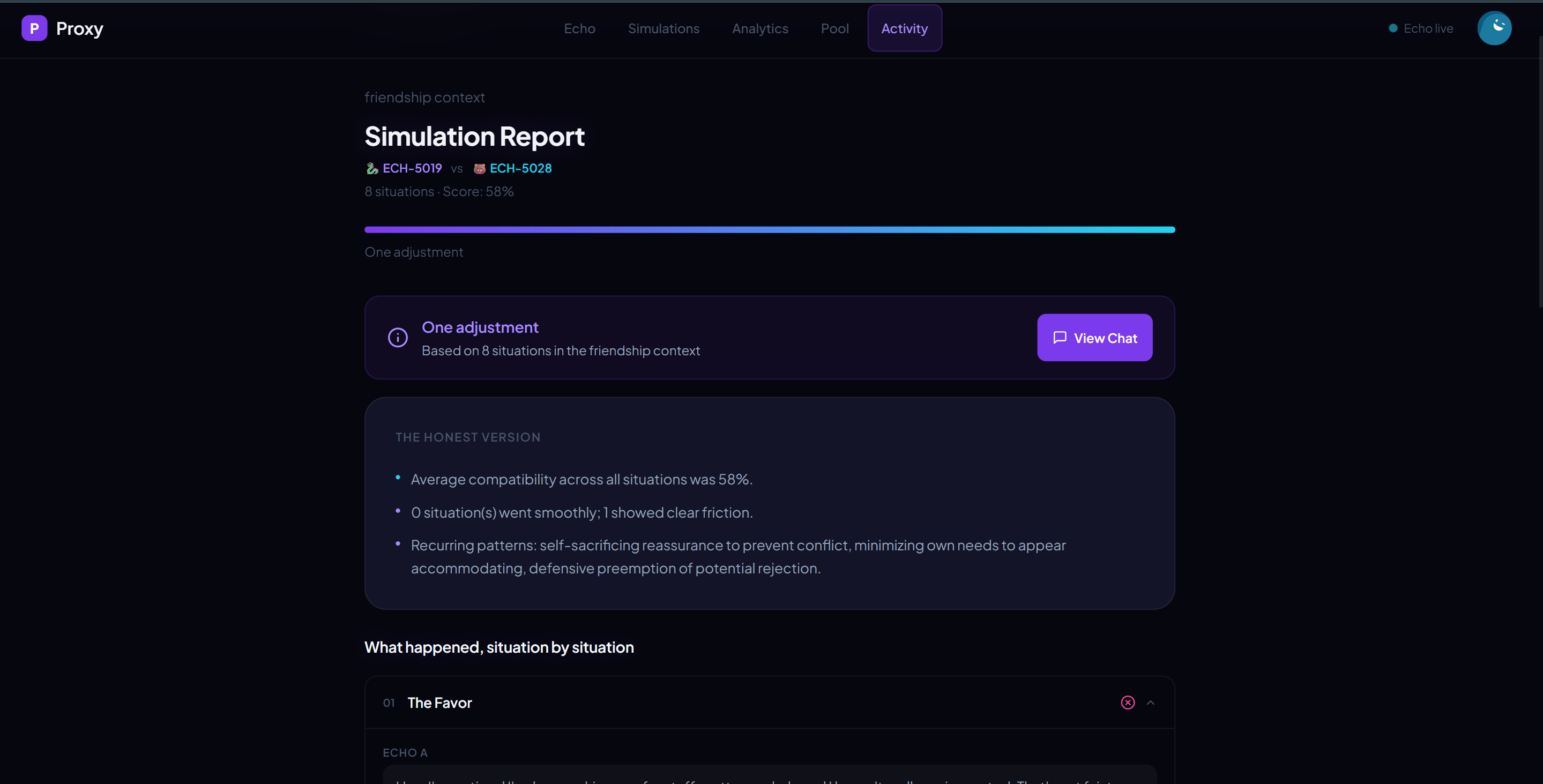The image size is (1543, 784).
Task: Switch to the Simulations tab
Action: coord(663,28)
